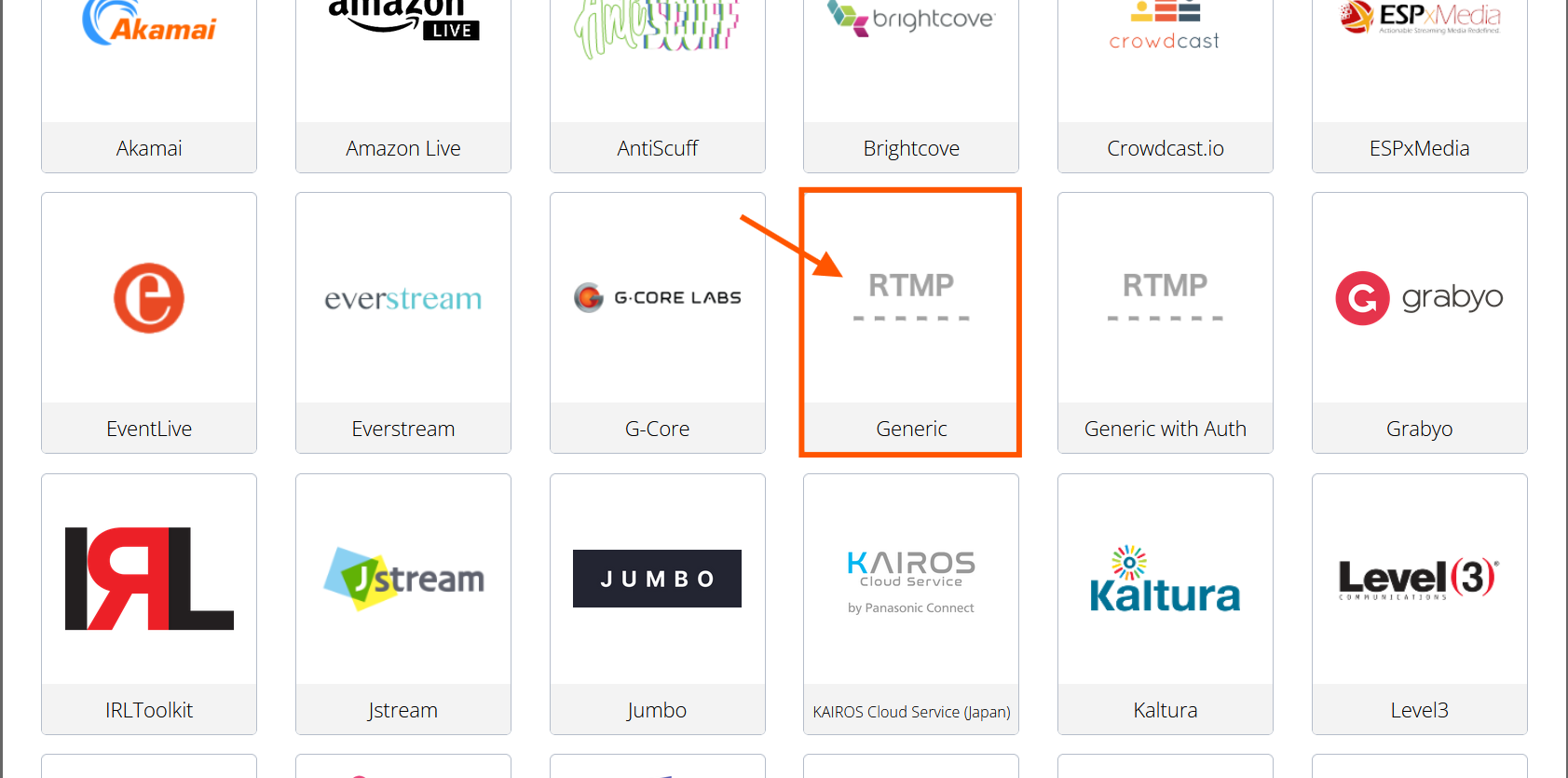
Task: Pick the IRL red and black logo
Action: (149, 579)
